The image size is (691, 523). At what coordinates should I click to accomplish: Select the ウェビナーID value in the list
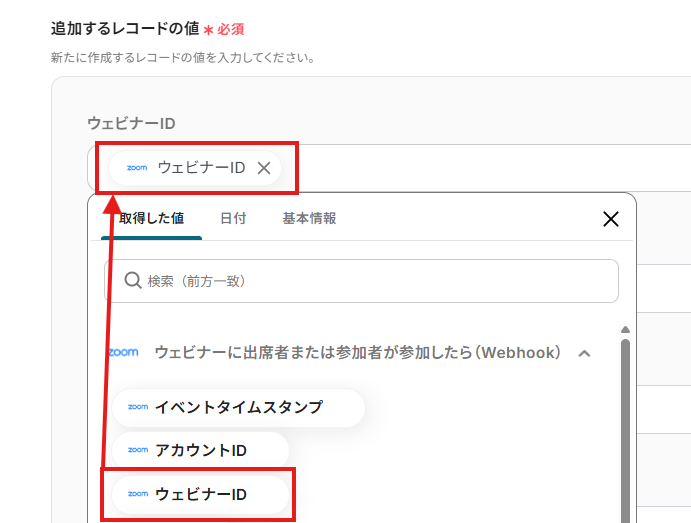201,494
